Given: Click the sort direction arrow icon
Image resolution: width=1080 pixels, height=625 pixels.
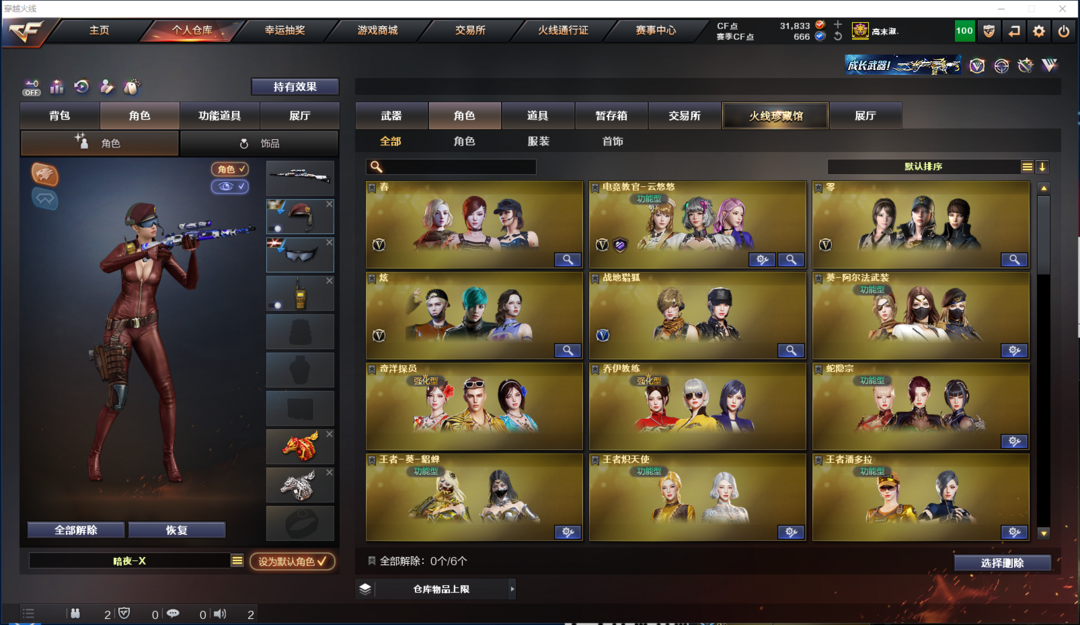Looking at the screenshot, I should coord(1042,167).
